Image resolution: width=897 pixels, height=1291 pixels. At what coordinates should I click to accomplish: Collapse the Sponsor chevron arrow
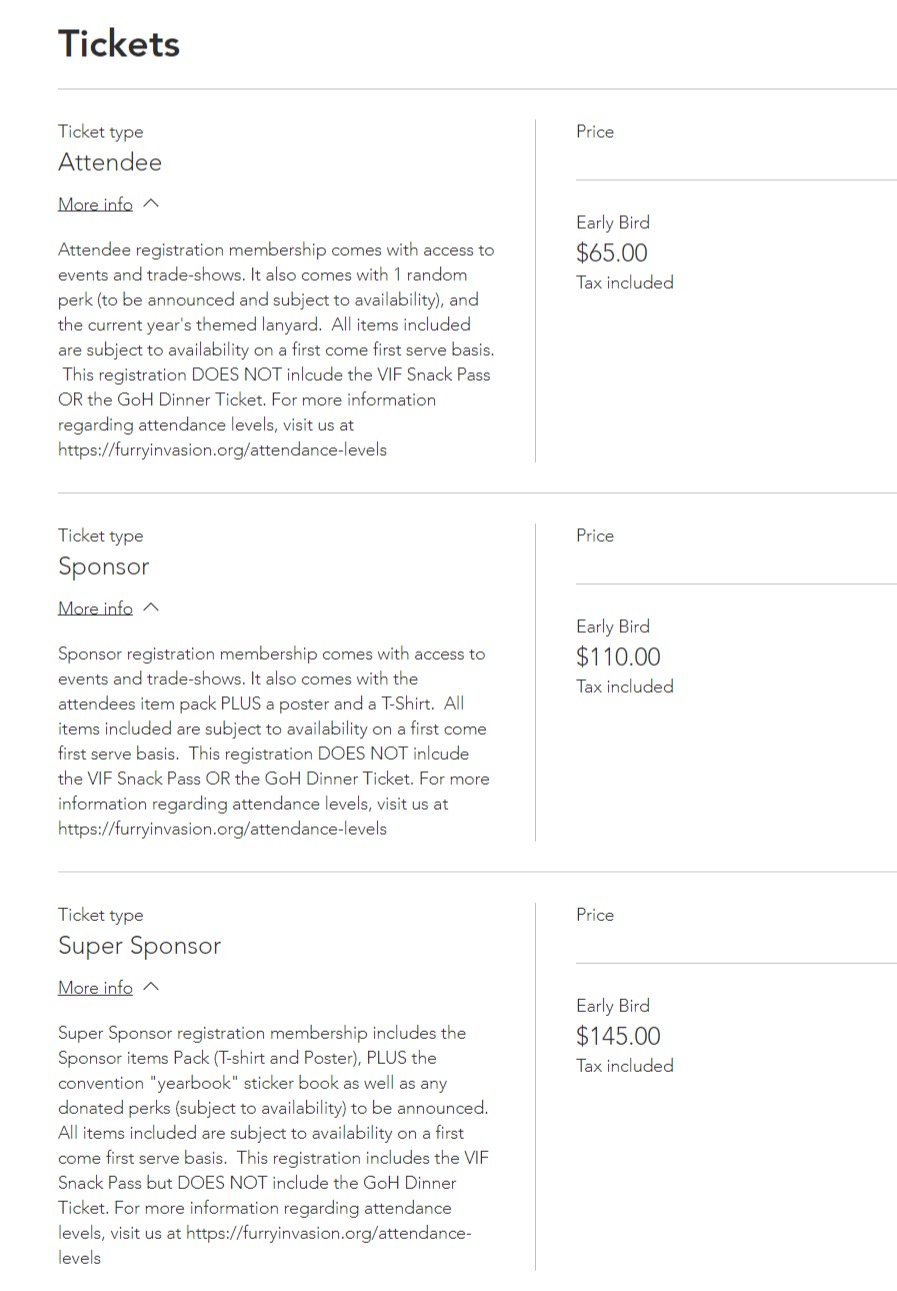coord(151,608)
